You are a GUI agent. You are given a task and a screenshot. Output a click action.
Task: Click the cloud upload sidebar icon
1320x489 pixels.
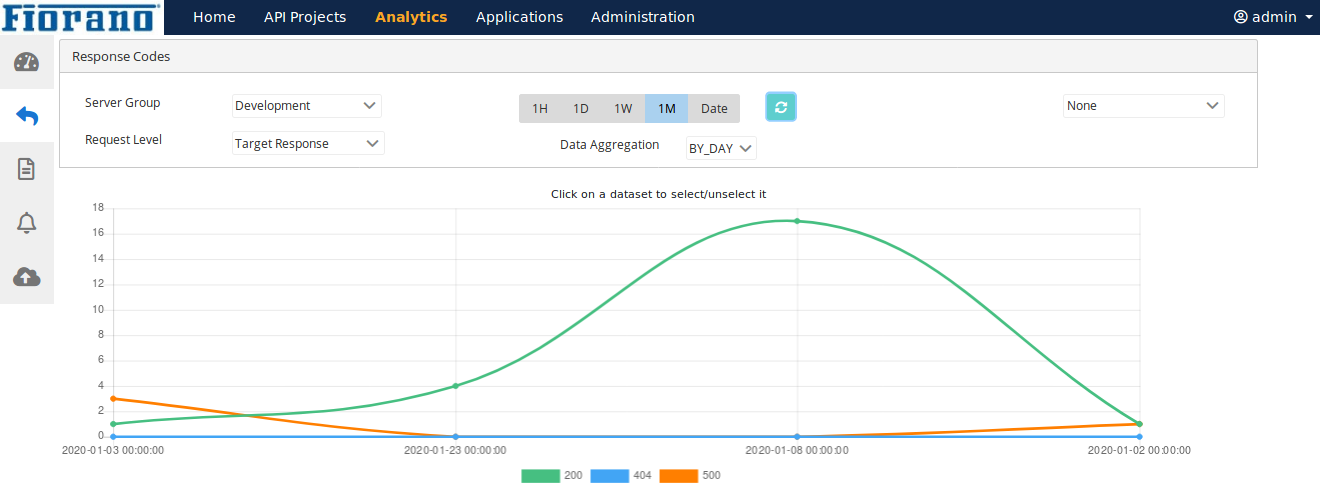point(27,277)
